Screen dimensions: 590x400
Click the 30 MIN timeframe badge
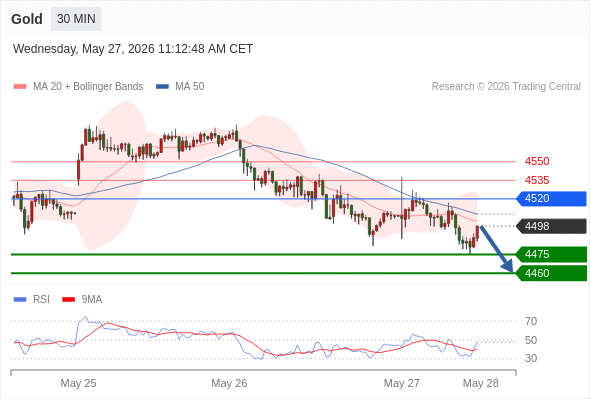tap(76, 19)
